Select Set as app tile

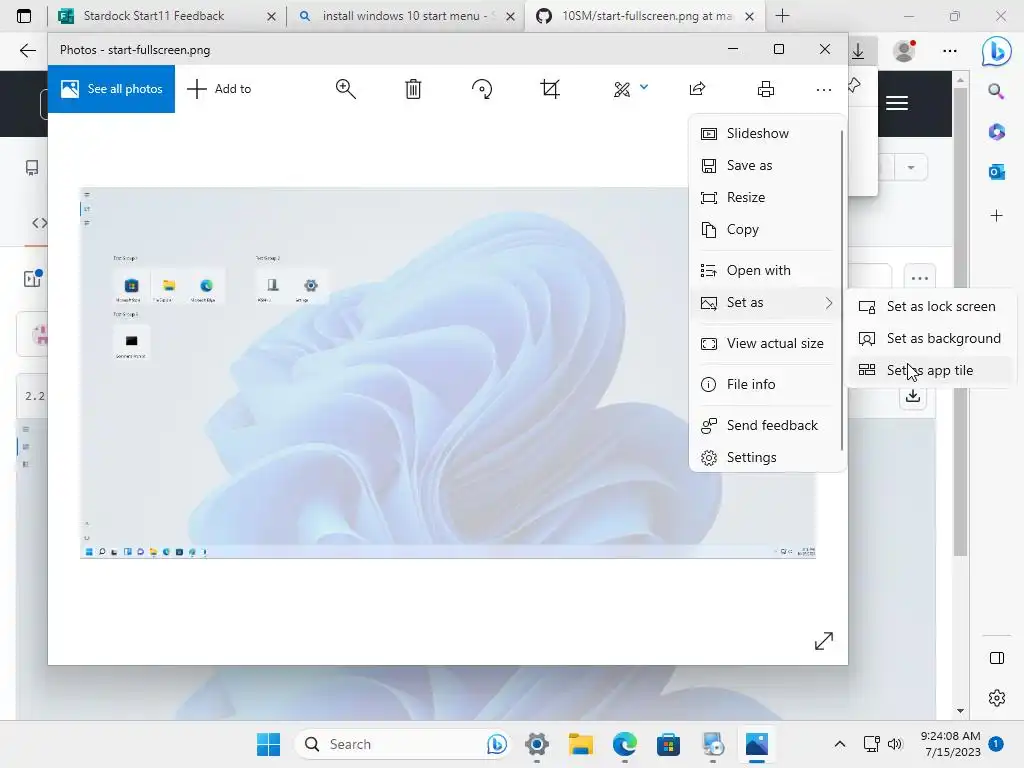pyautogui.click(x=931, y=370)
